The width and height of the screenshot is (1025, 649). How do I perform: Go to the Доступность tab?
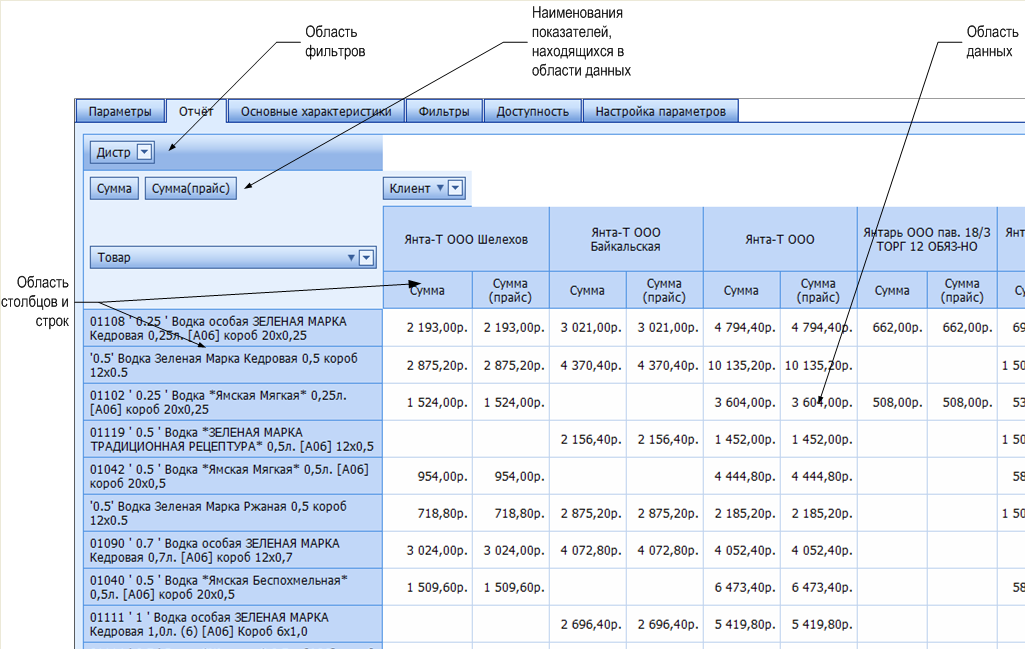(x=532, y=111)
